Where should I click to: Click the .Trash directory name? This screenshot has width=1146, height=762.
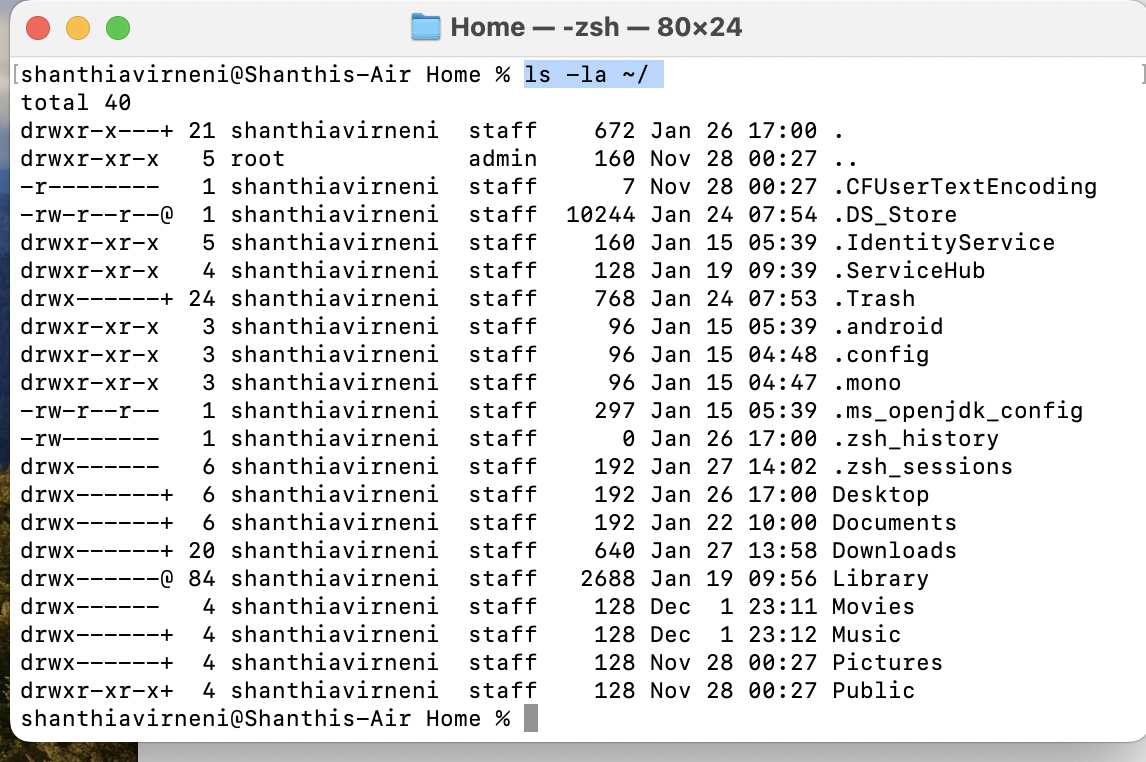[x=874, y=299]
